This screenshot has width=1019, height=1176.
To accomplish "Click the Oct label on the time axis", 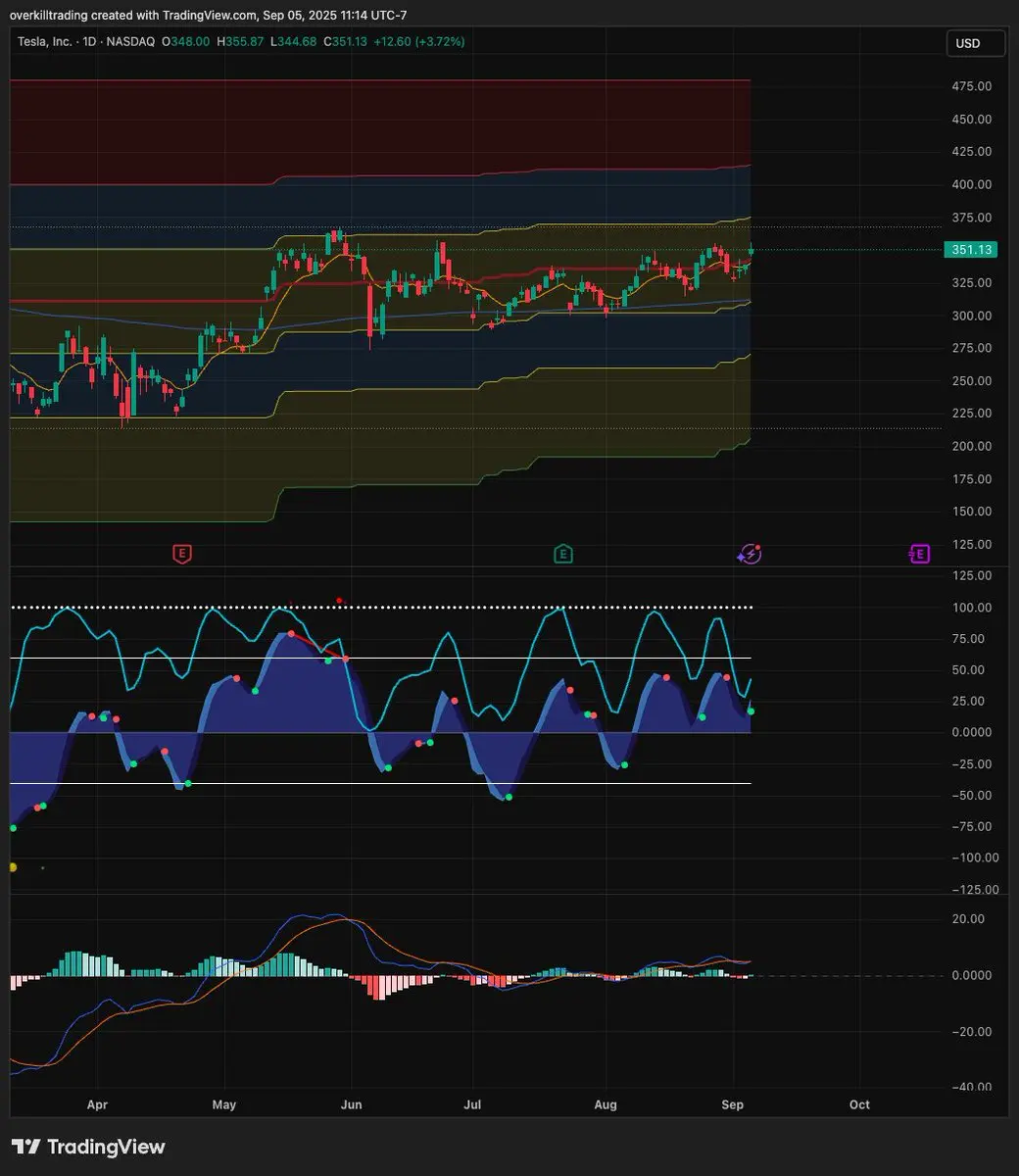I will click(x=859, y=1104).
